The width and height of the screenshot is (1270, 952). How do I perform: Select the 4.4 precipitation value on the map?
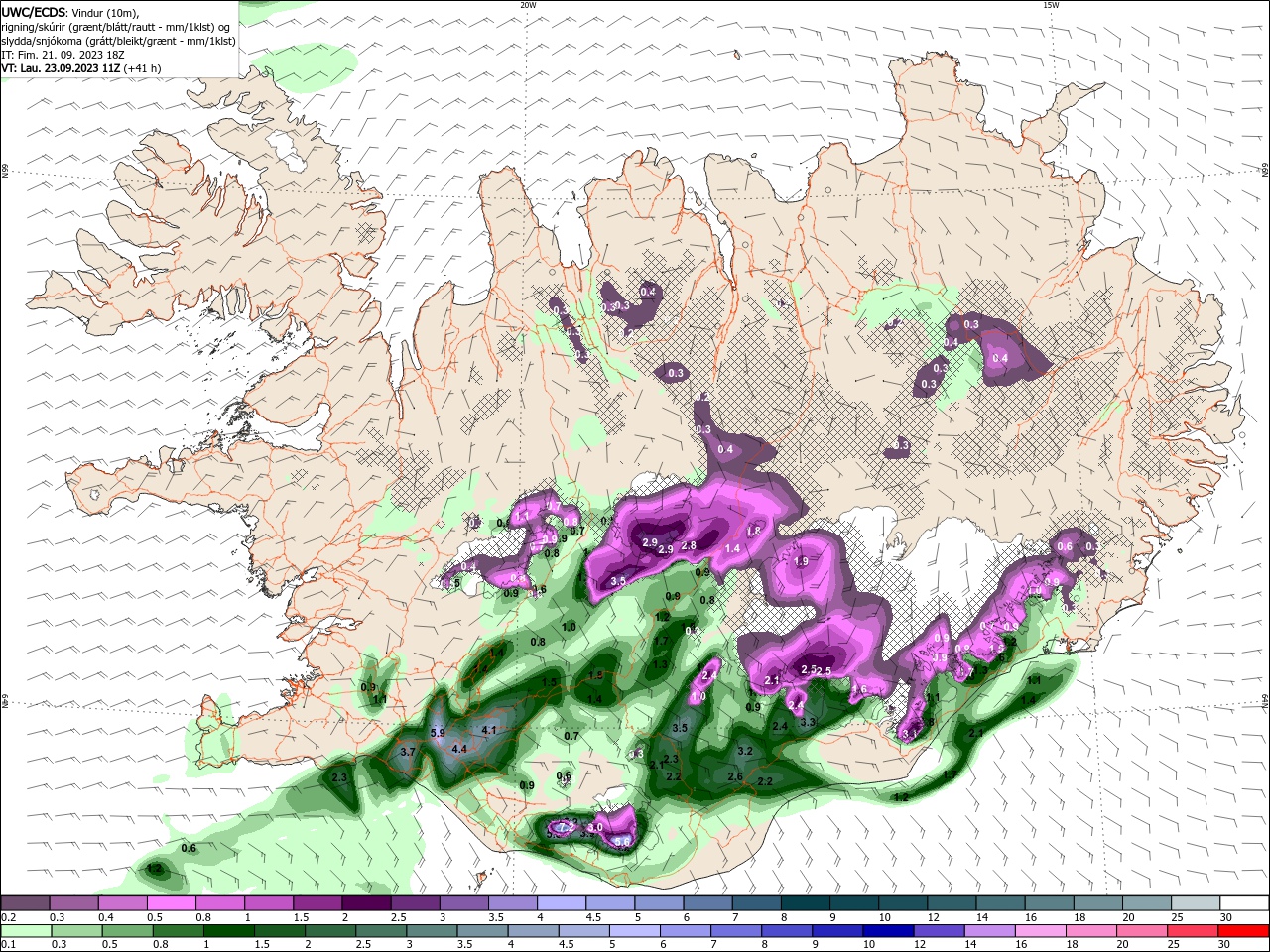pos(458,749)
